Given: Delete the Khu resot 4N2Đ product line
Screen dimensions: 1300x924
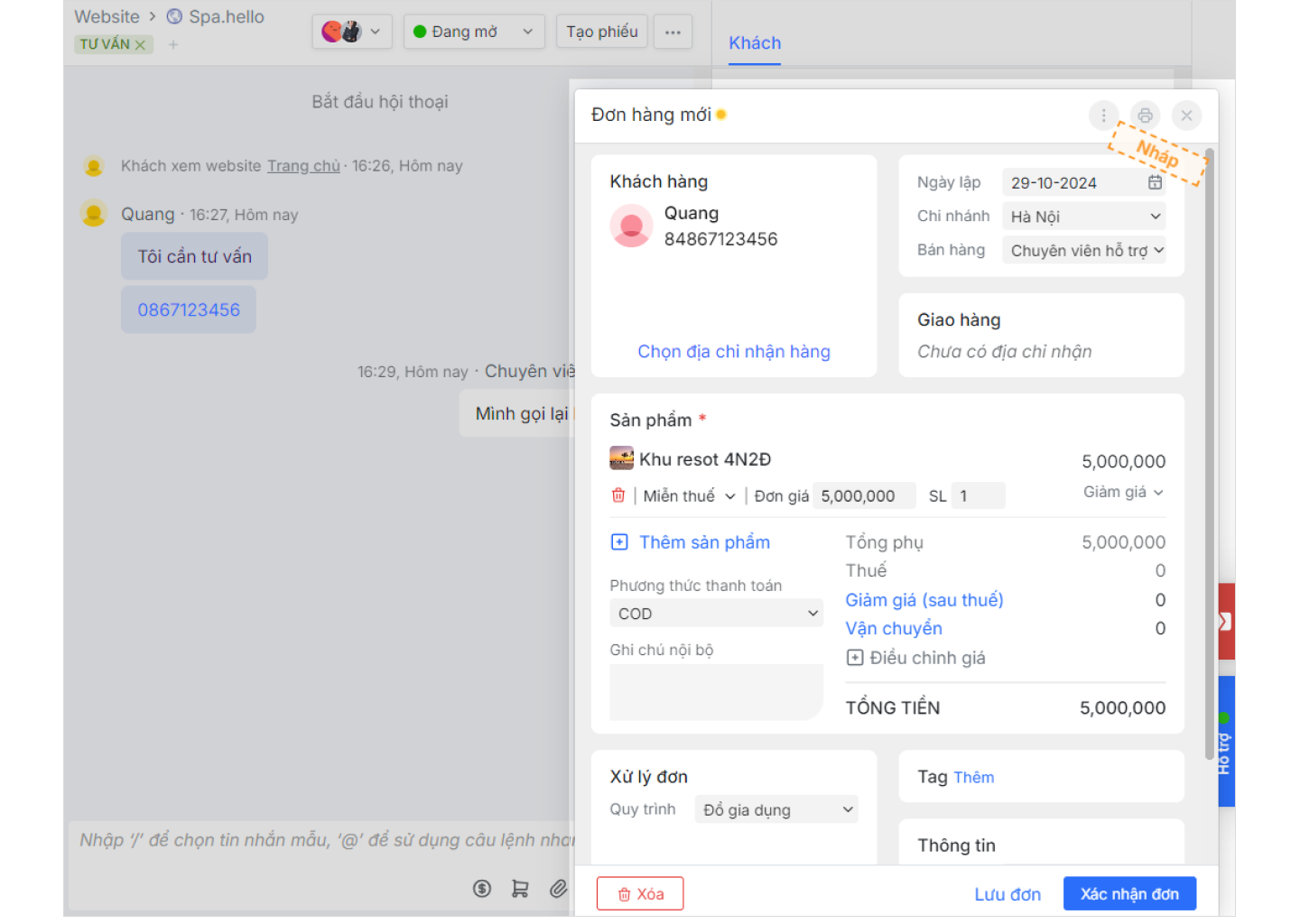Looking at the screenshot, I should click(618, 495).
